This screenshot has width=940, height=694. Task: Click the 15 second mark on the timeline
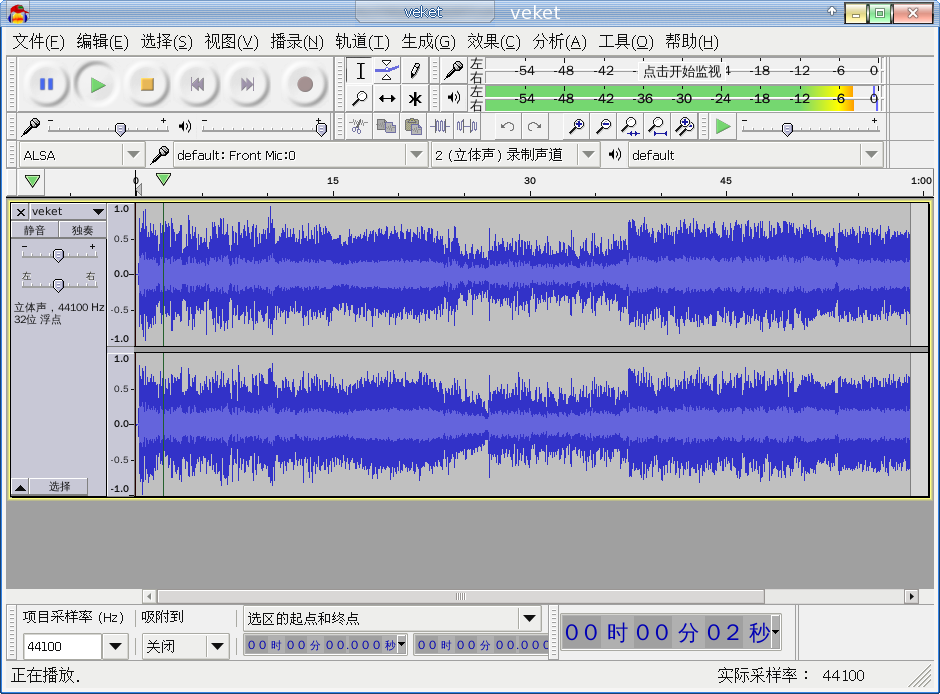[333, 180]
